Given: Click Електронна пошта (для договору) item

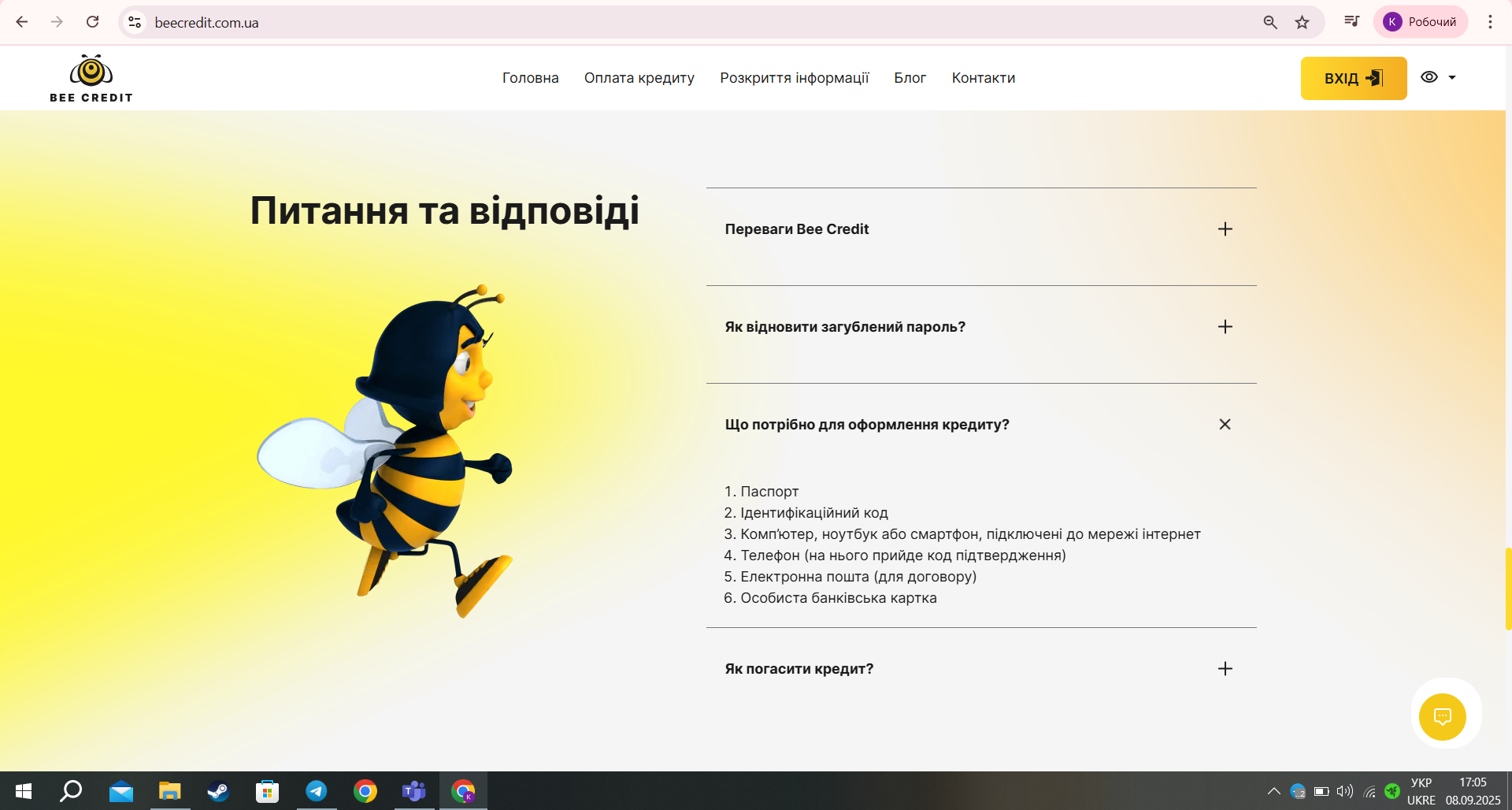Looking at the screenshot, I should tap(858, 577).
